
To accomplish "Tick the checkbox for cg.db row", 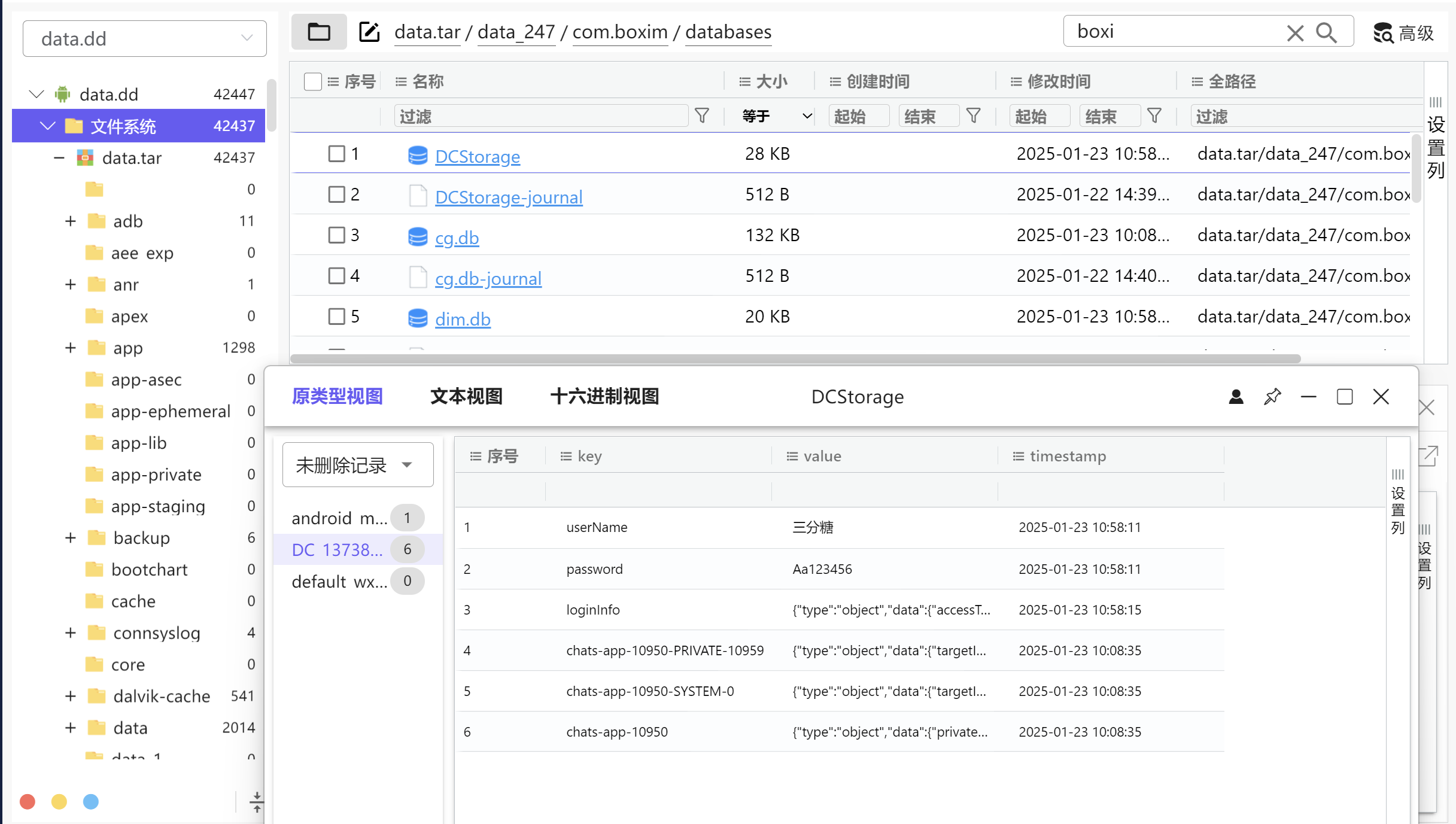I will click(x=337, y=235).
